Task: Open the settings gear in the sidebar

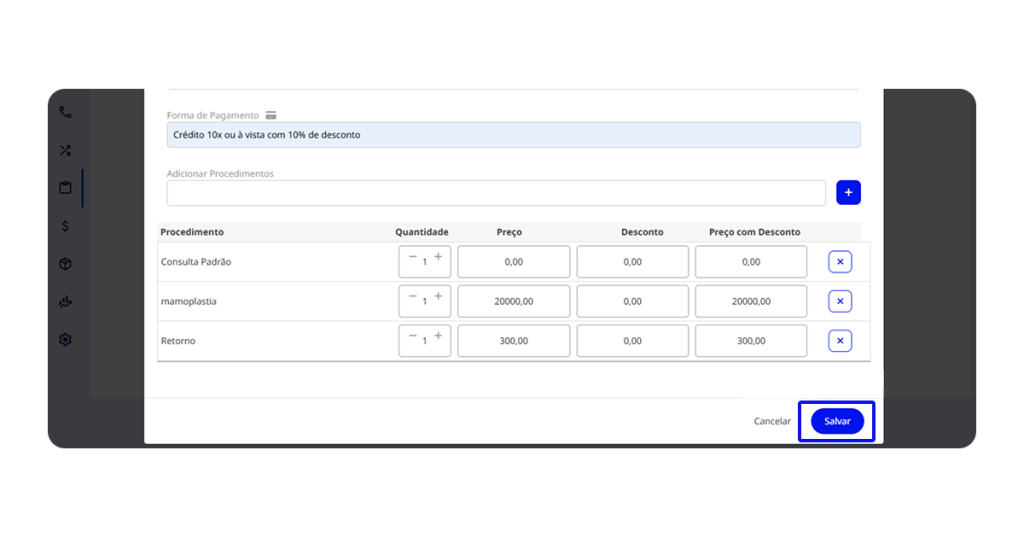Action: click(65, 339)
